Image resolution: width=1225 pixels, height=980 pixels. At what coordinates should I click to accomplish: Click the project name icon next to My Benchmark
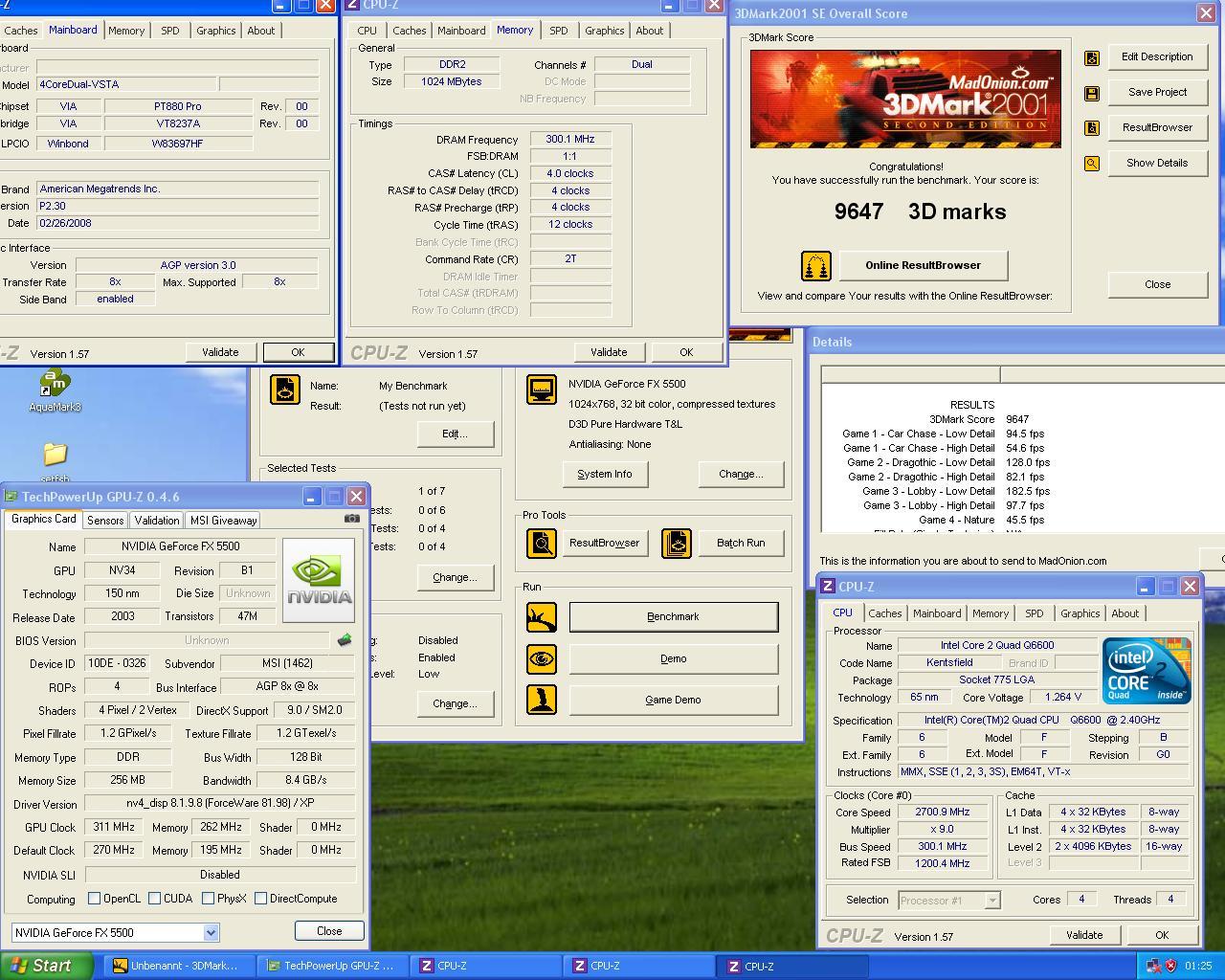point(284,389)
